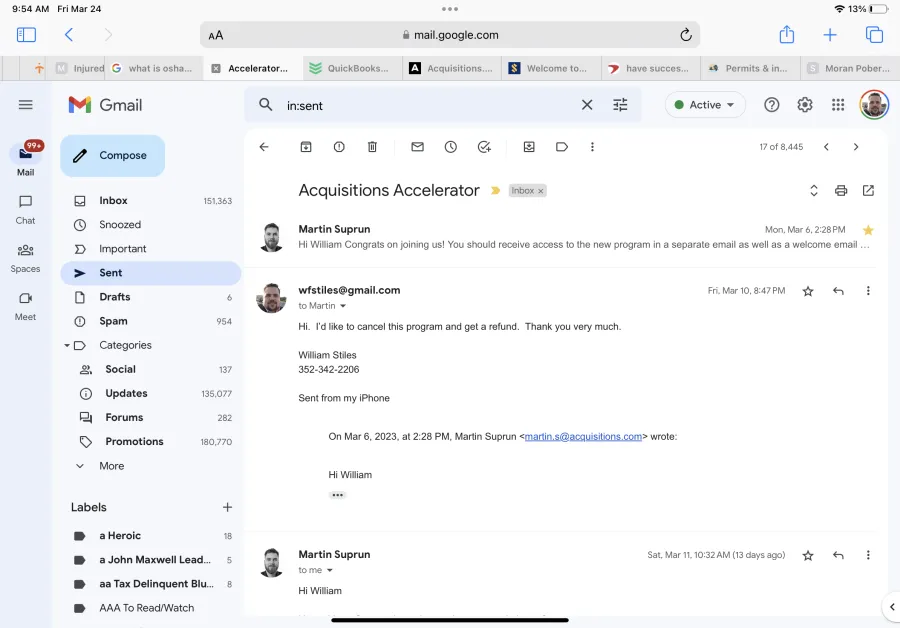Screen dimensions: 900x628
Task: Report this conversation as spam
Action: (339, 147)
